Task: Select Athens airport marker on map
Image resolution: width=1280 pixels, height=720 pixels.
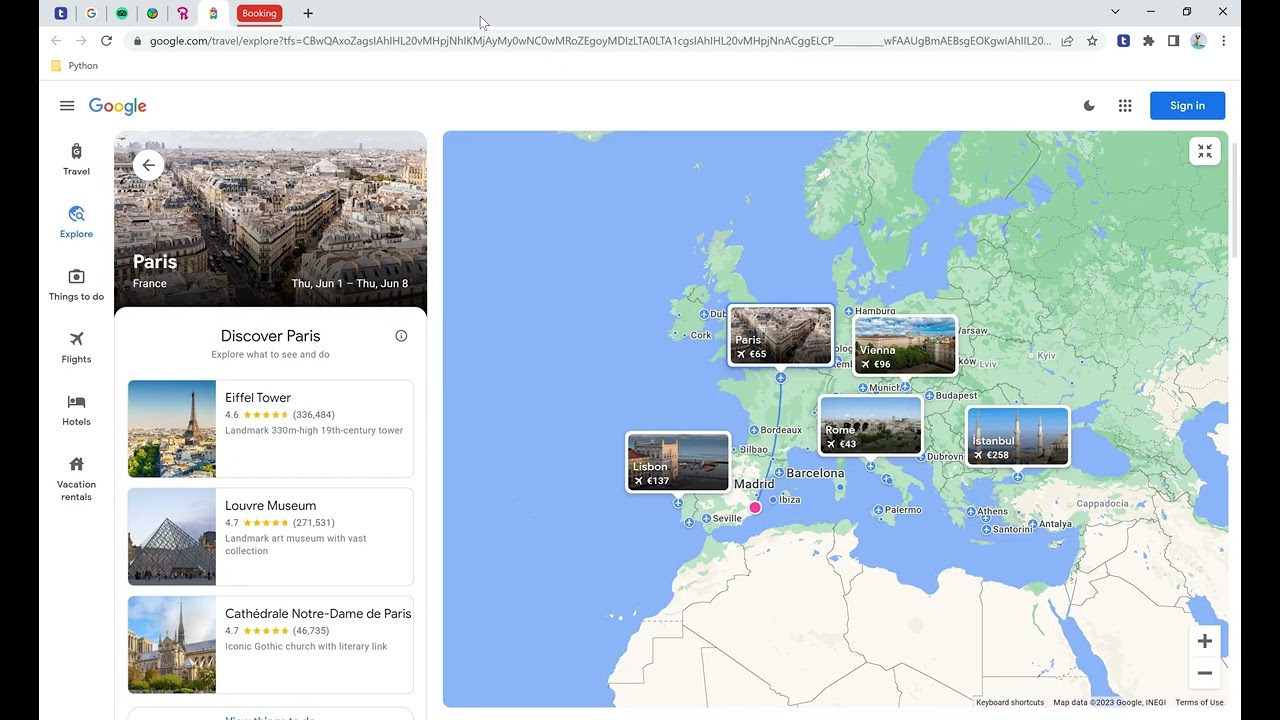Action: coord(971,512)
